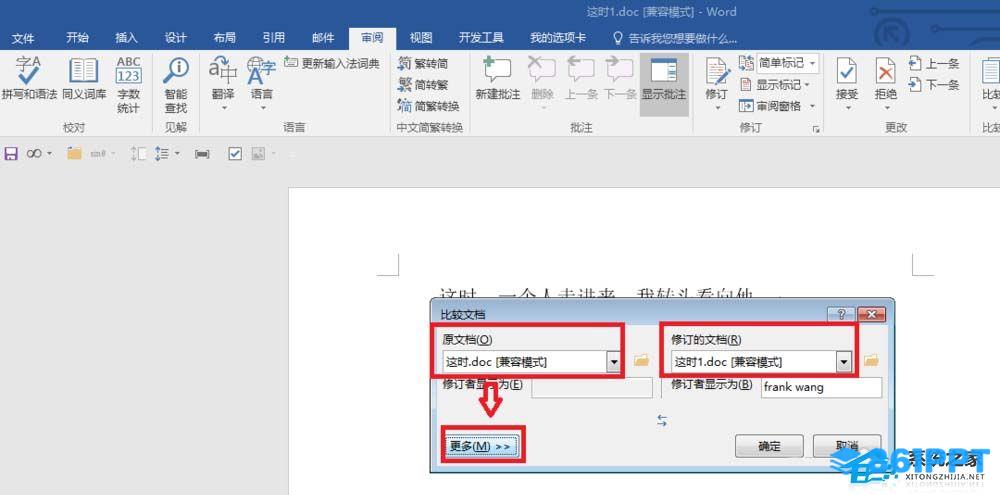Click the 这时.doc original document combo box
This screenshot has height=495, width=1000.
click(532, 362)
